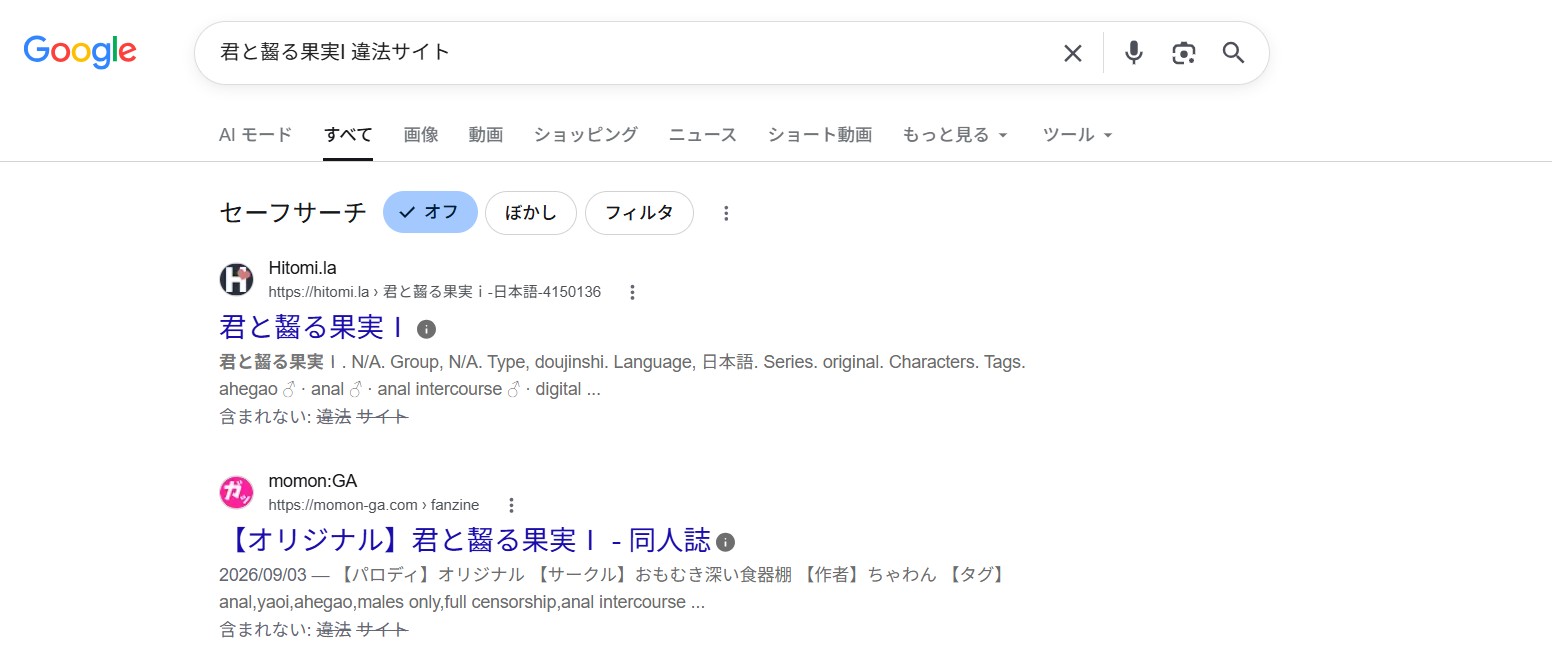
Task: Select SafeSearch ぼかし option
Action: [531, 213]
